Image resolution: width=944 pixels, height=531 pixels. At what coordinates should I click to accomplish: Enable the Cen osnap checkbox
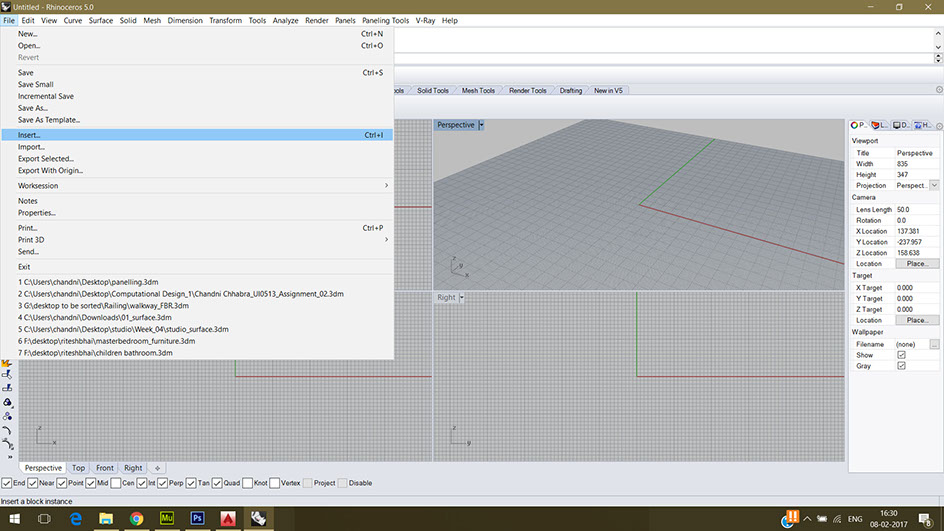pyautogui.click(x=116, y=483)
